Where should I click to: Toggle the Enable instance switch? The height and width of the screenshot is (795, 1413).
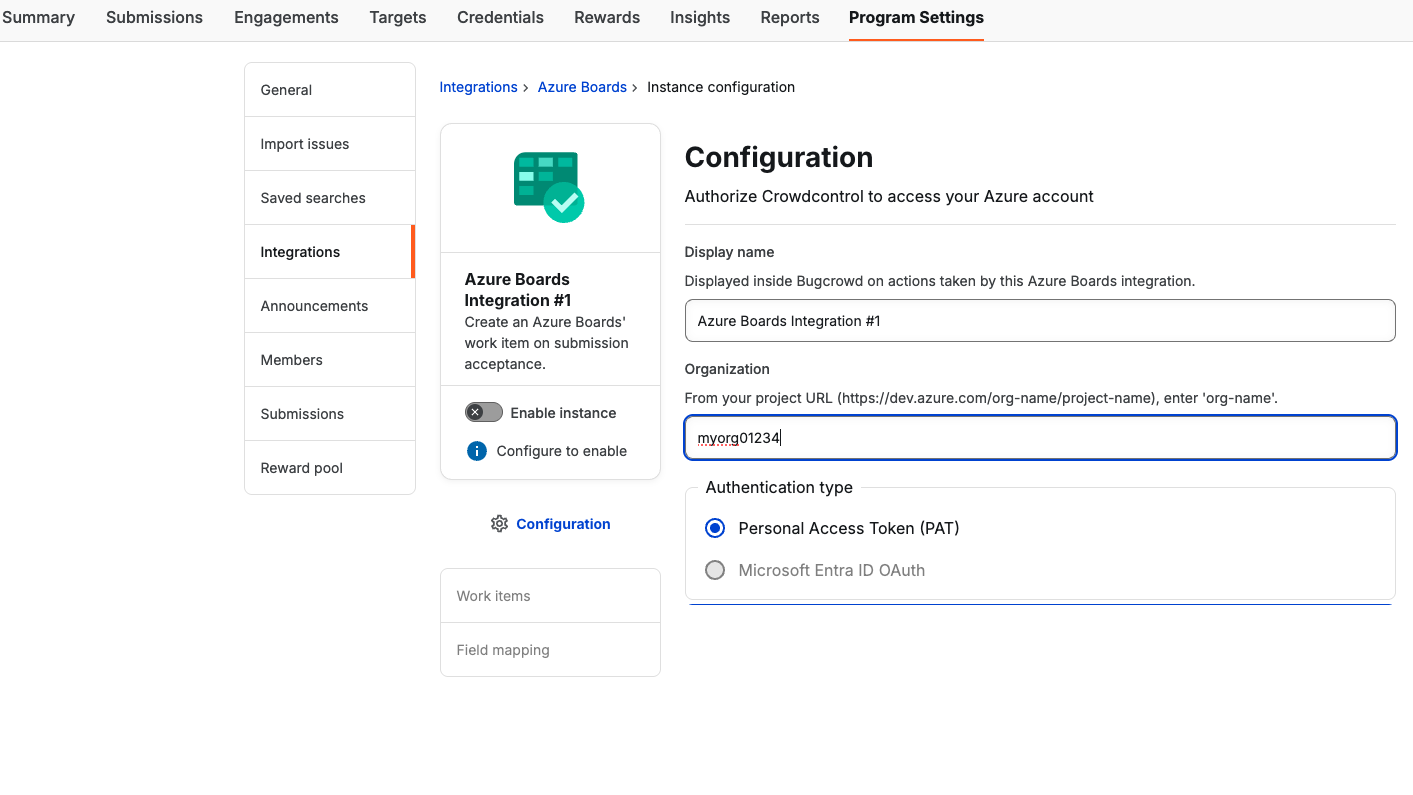point(484,413)
